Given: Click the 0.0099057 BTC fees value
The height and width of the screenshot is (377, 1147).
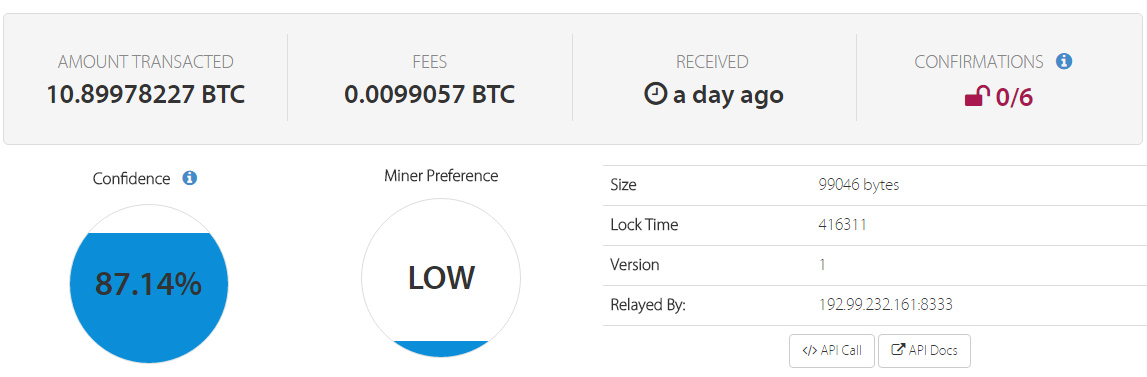Looking at the screenshot, I should tap(429, 94).
